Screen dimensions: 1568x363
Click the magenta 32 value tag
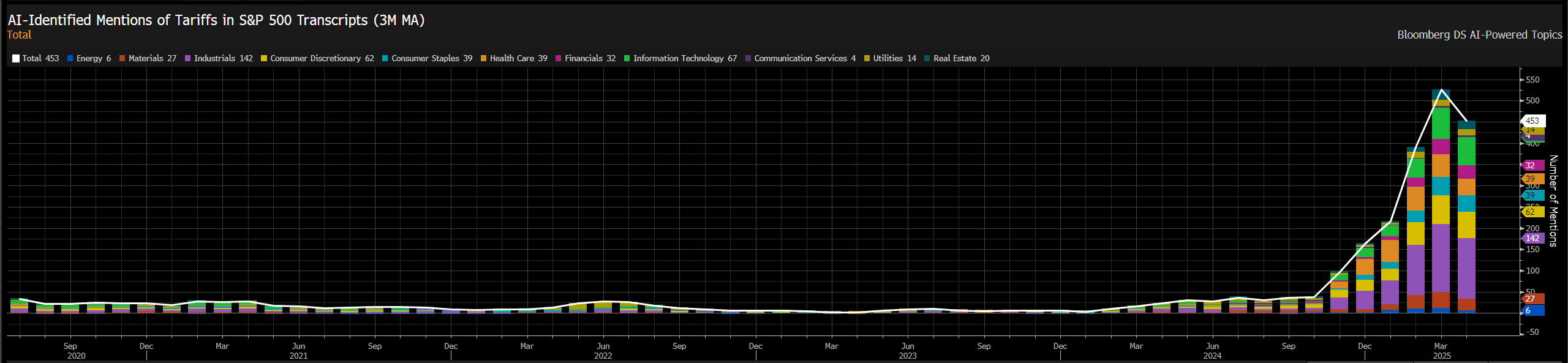tap(1532, 165)
